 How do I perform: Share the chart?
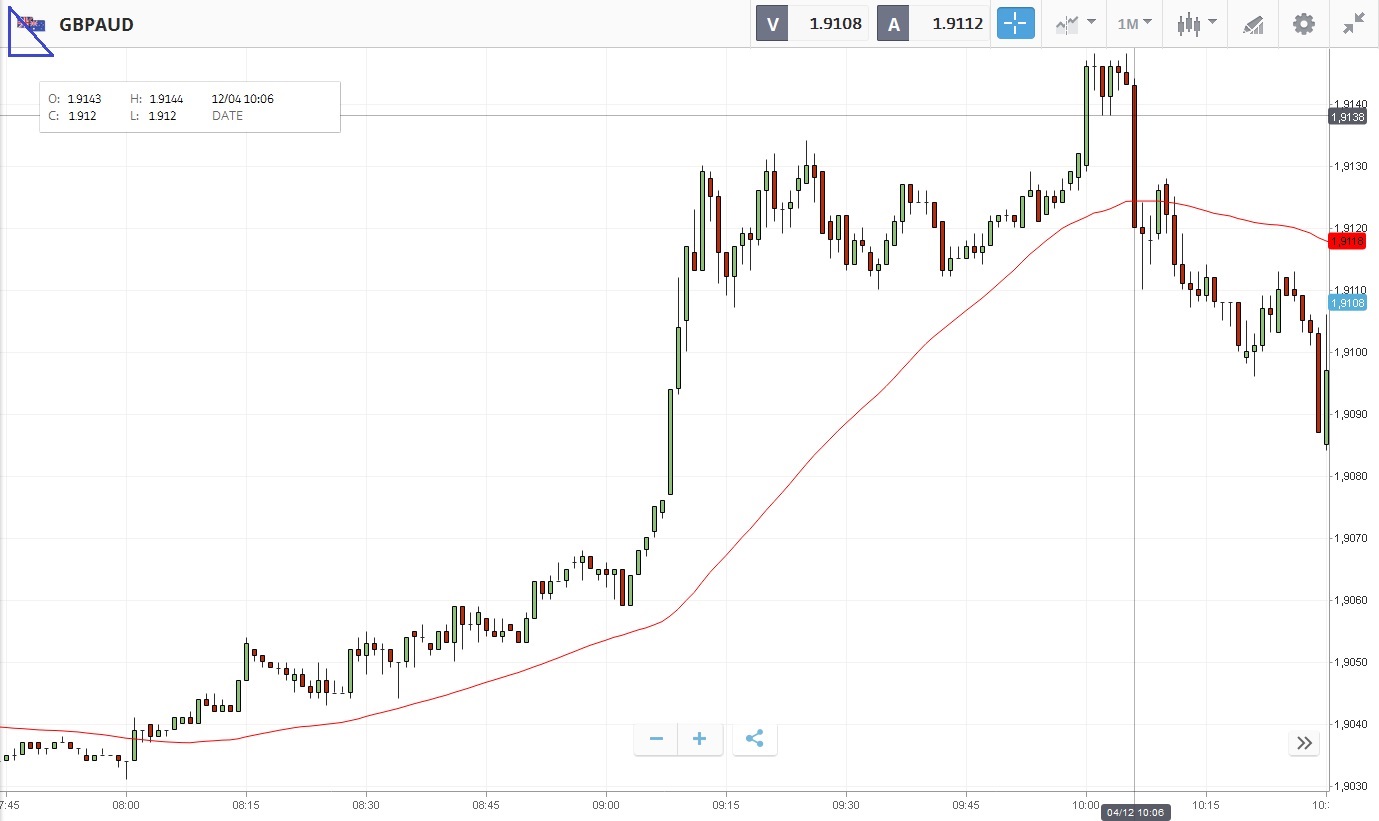(755, 739)
